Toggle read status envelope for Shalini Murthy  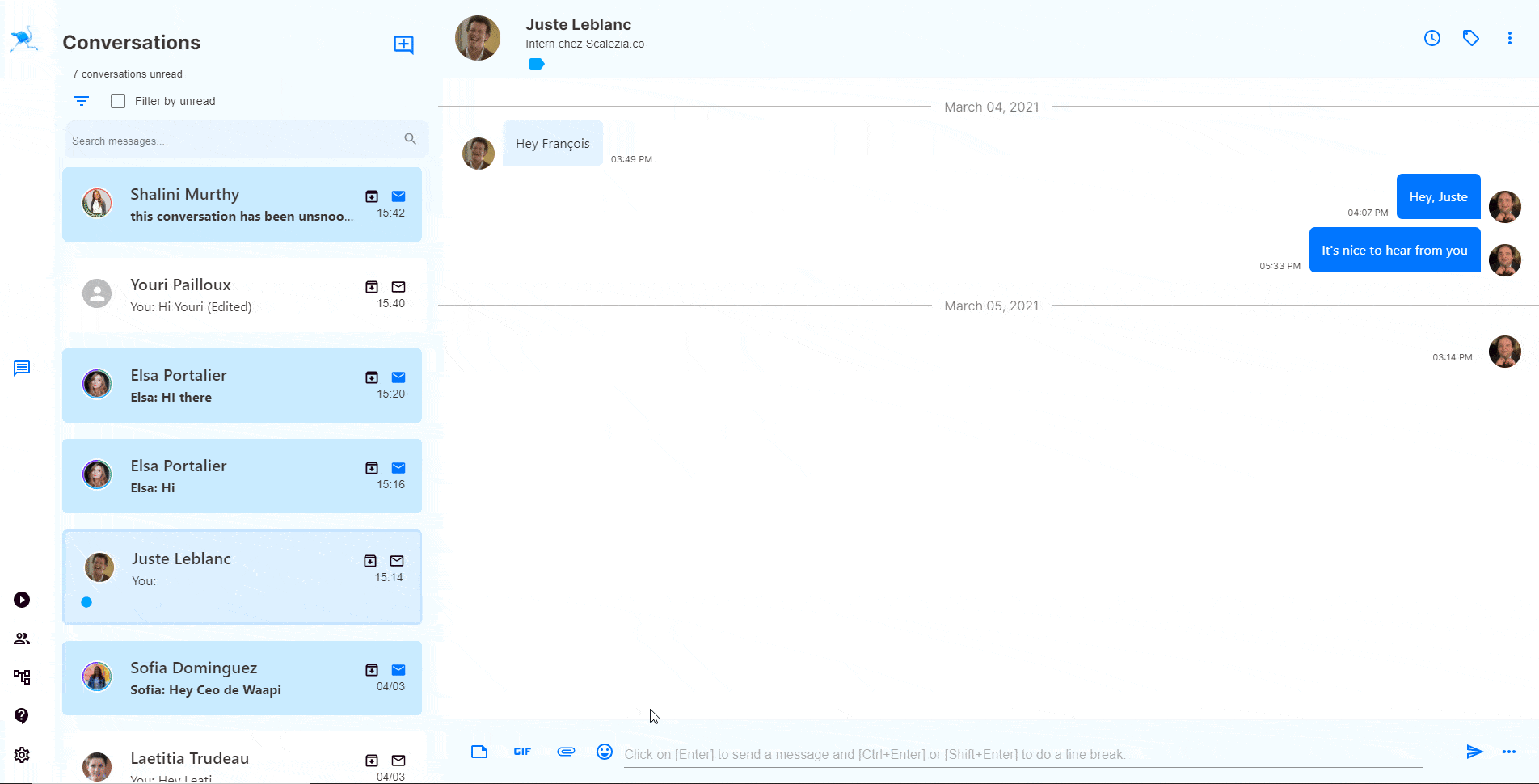(398, 196)
